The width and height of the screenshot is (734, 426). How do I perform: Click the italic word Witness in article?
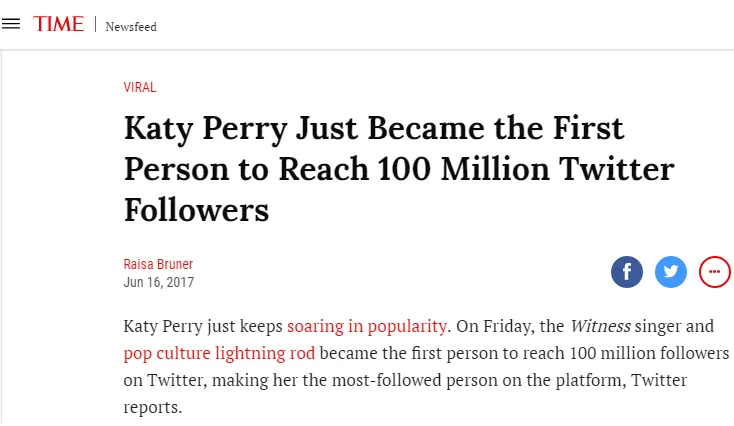click(x=601, y=326)
